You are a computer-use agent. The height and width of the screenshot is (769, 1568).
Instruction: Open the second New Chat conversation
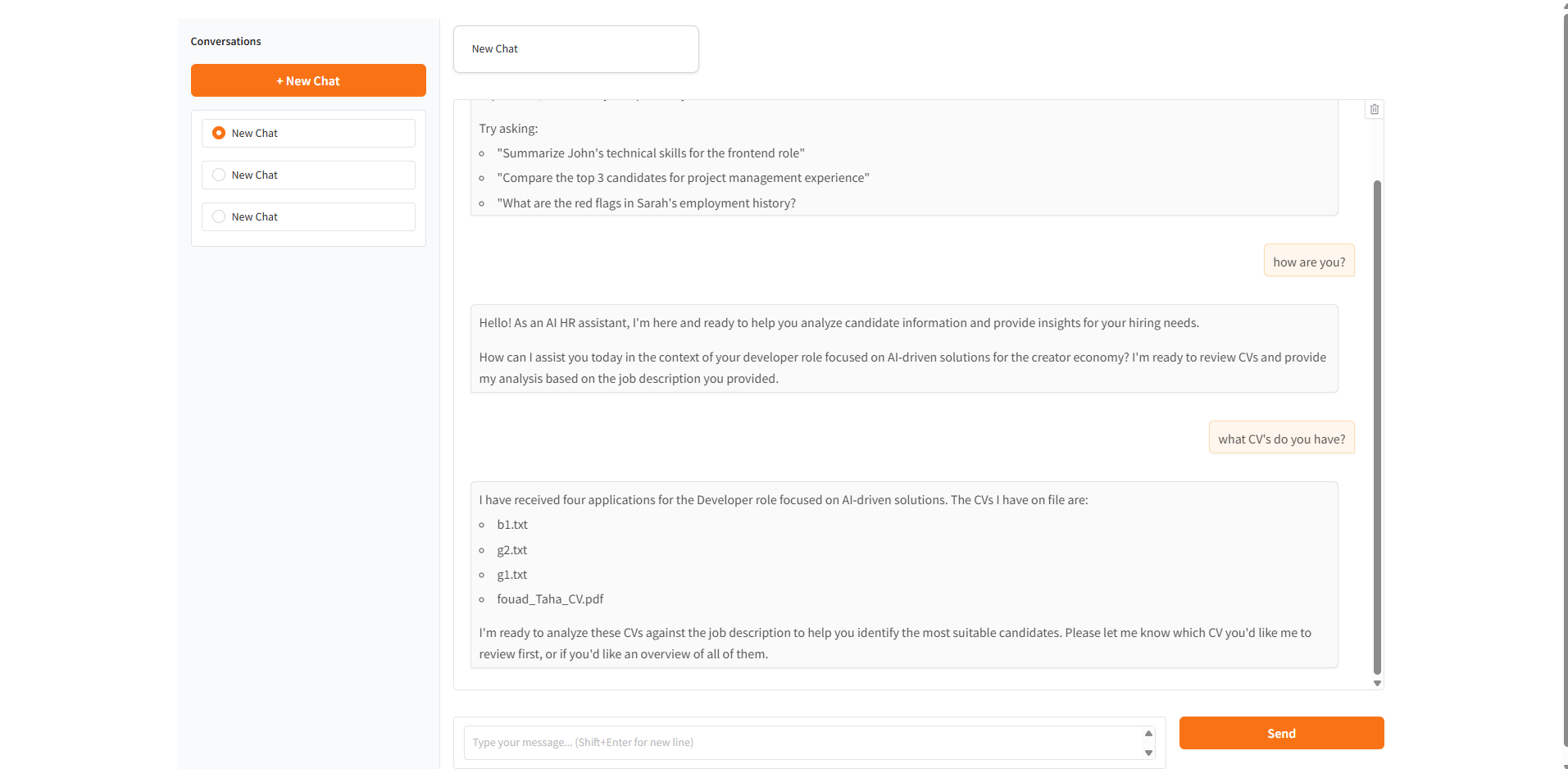(x=307, y=175)
